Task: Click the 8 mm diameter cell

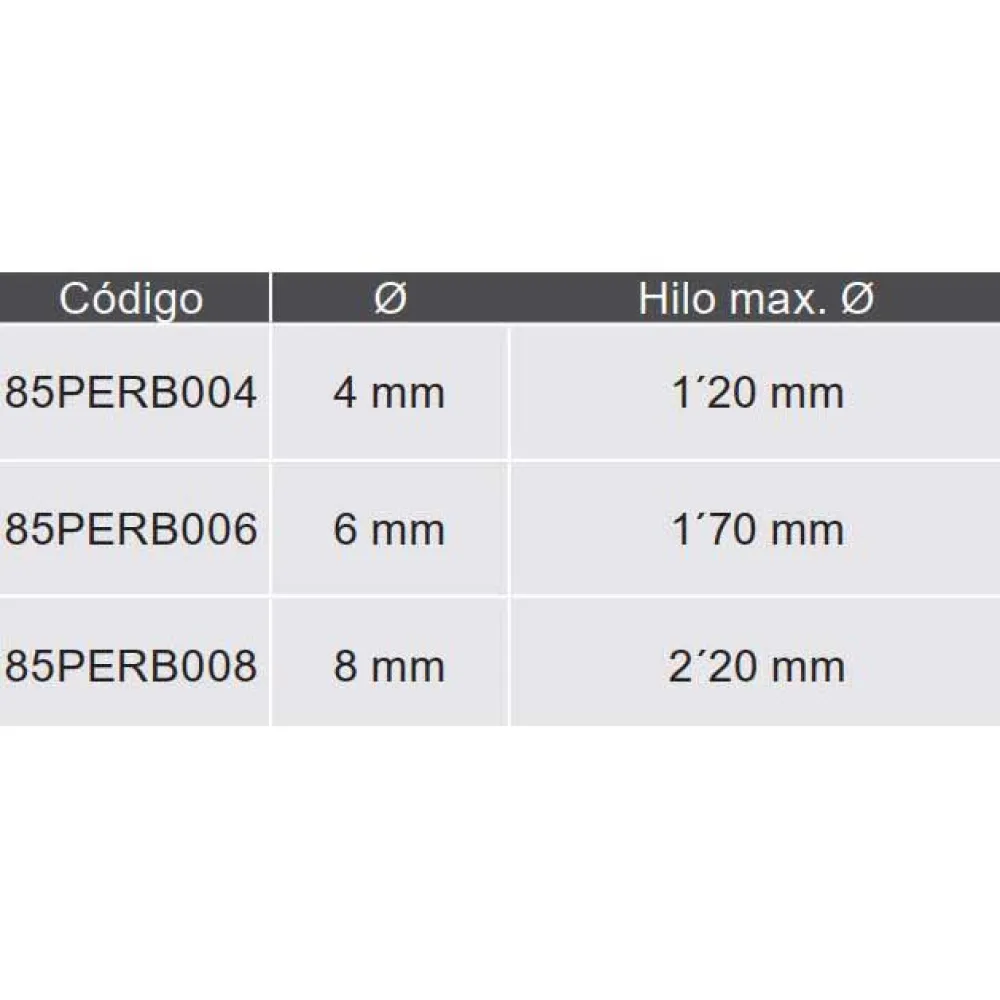Action: tap(389, 666)
